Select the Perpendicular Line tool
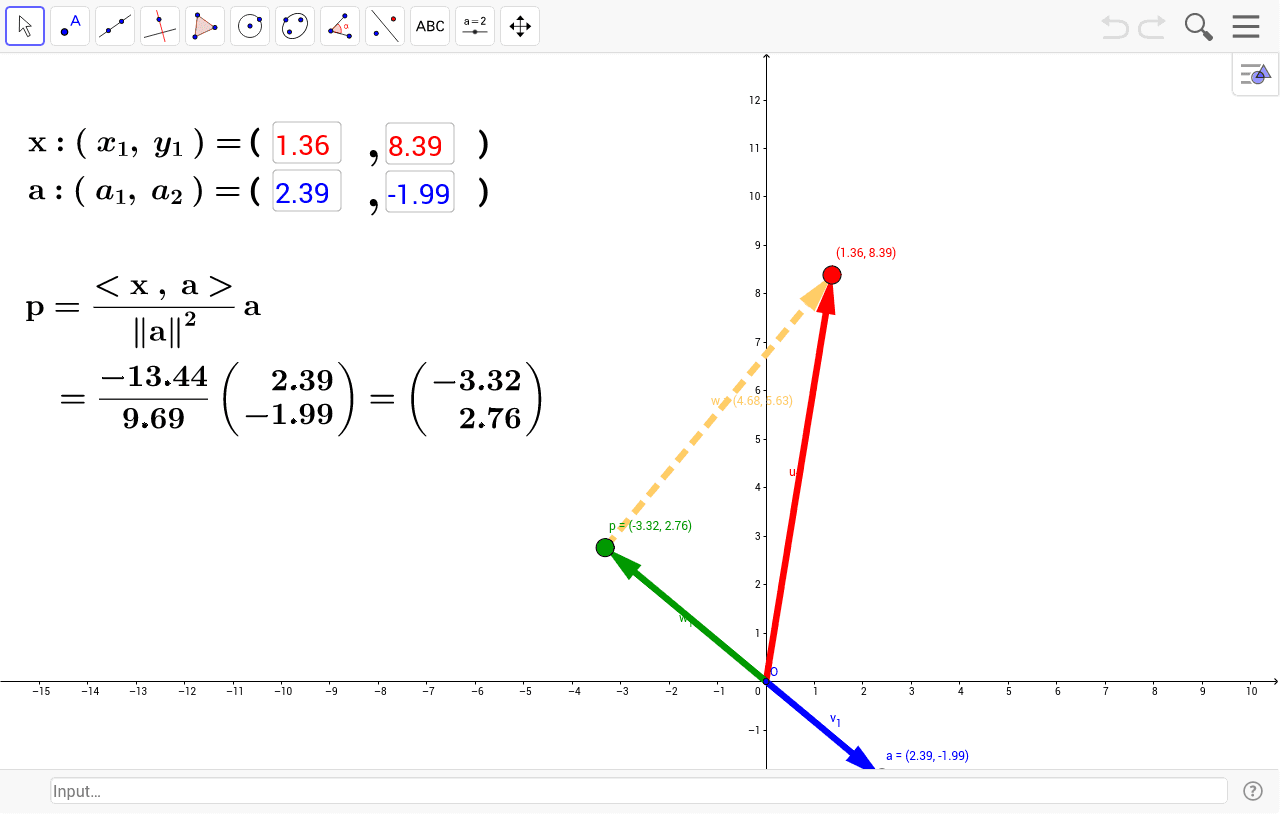Viewport: 1280px width, 814px height. (160, 26)
